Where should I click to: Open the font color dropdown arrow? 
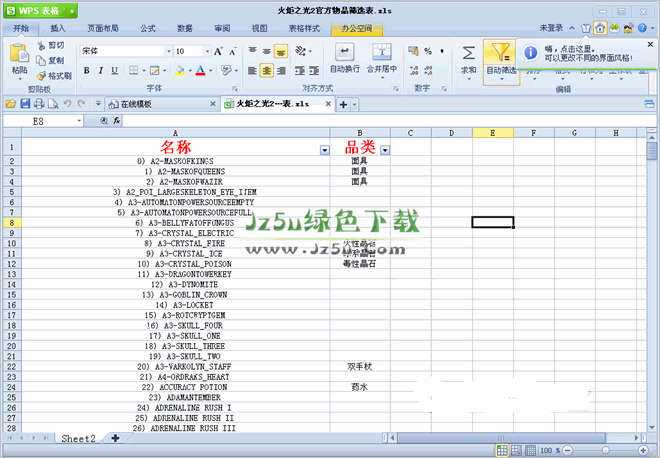coord(210,70)
